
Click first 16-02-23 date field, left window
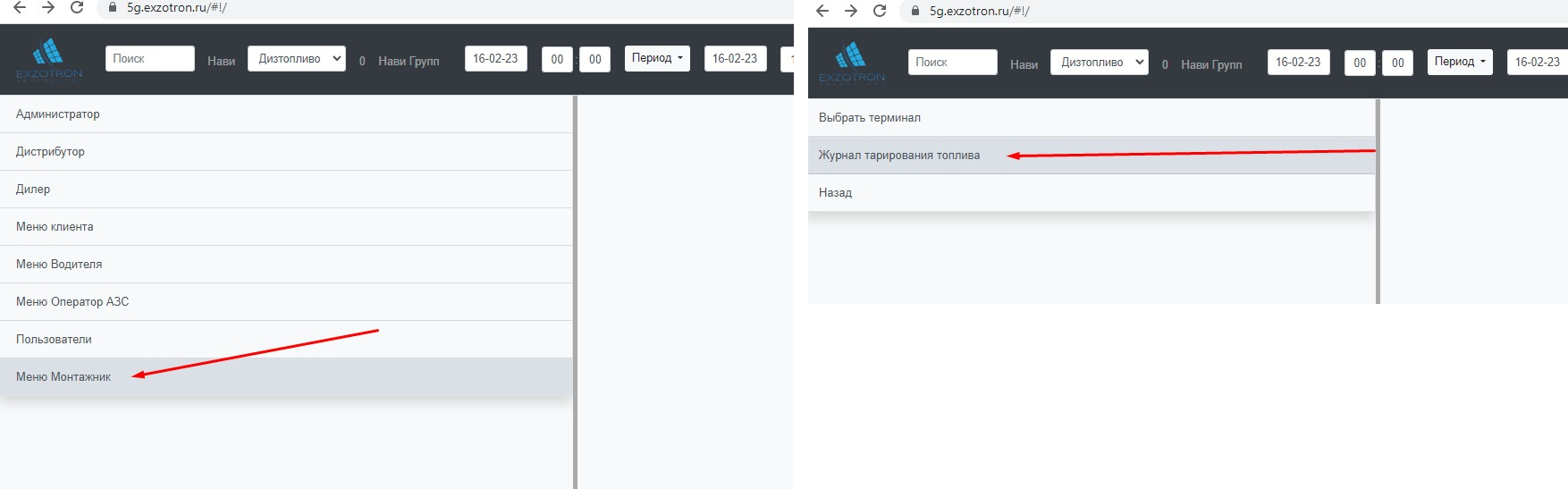point(496,58)
